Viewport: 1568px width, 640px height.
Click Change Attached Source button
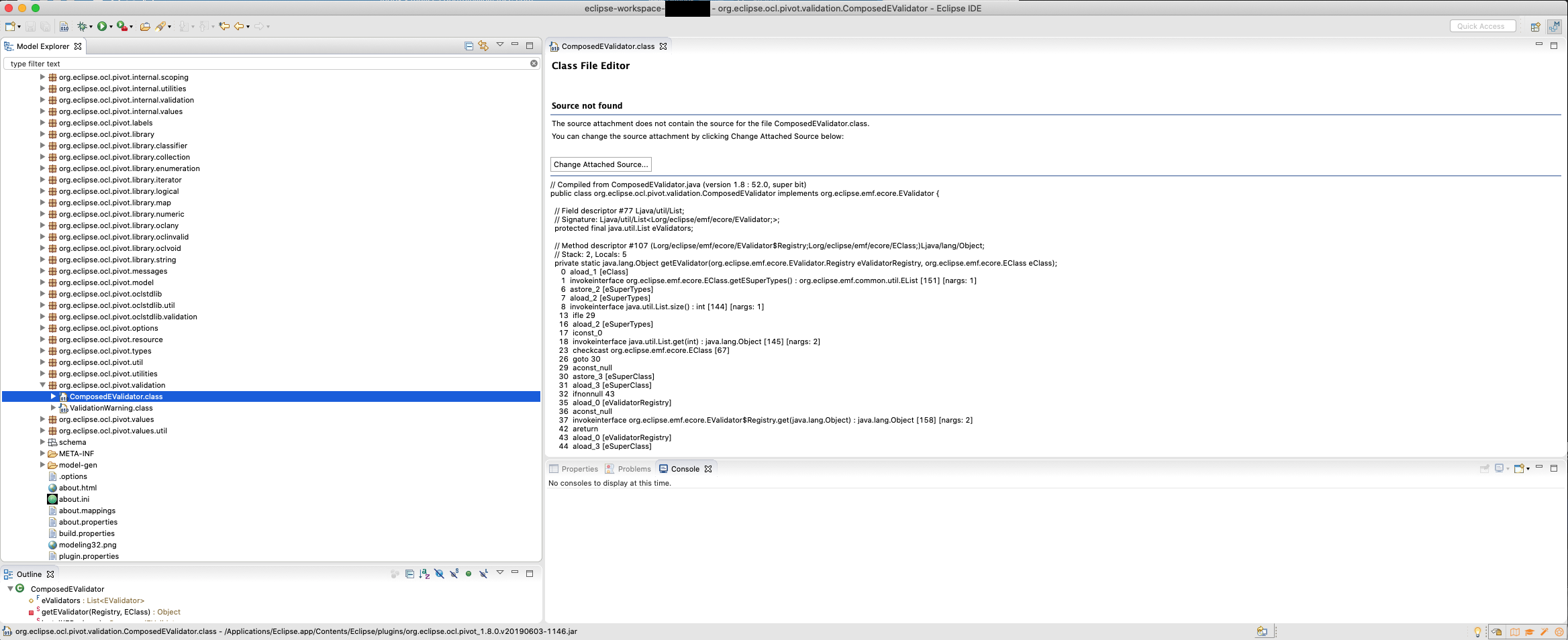point(601,164)
